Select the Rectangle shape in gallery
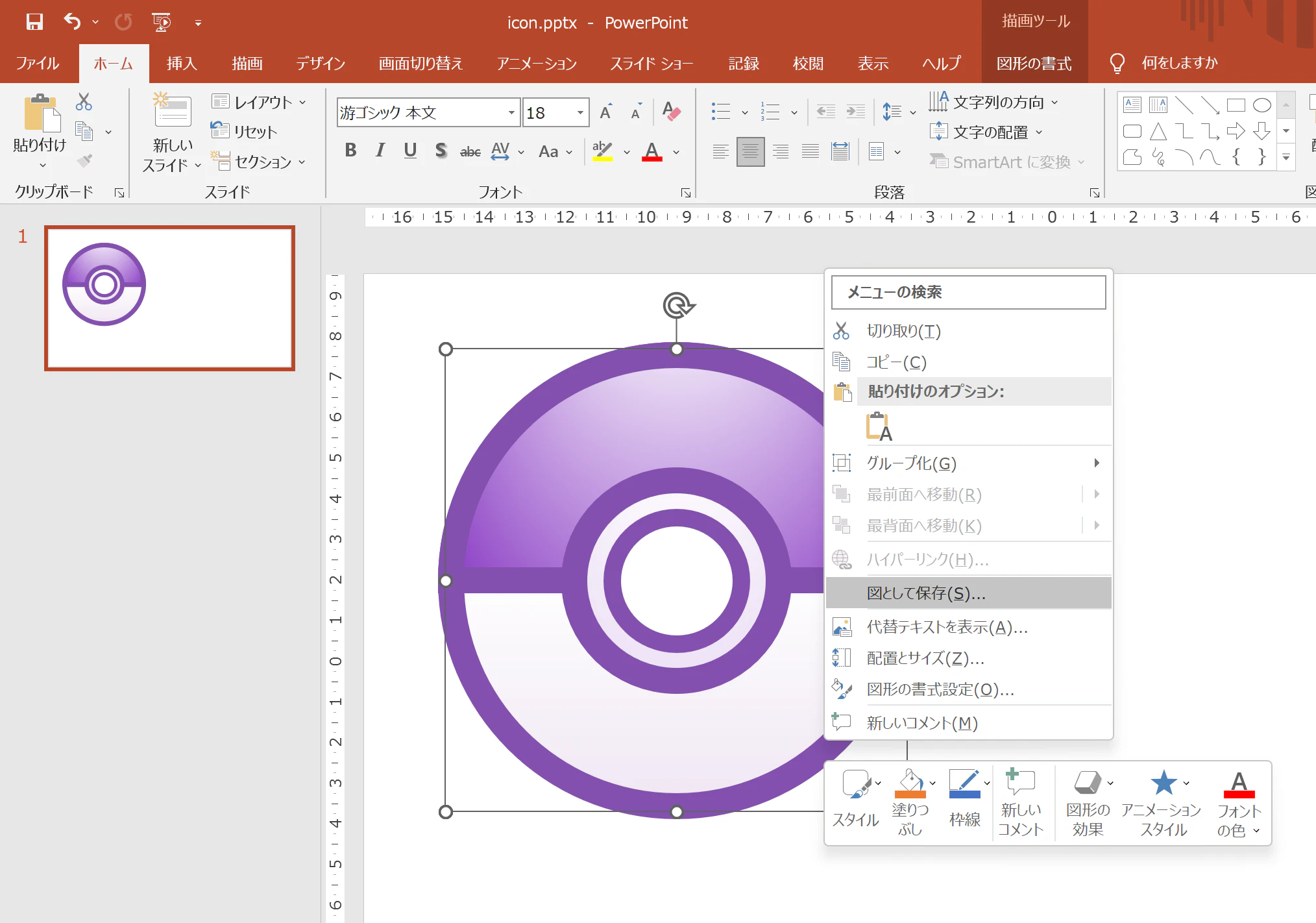Image resolution: width=1316 pixels, height=923 pixels. [x=1236, y=105]
